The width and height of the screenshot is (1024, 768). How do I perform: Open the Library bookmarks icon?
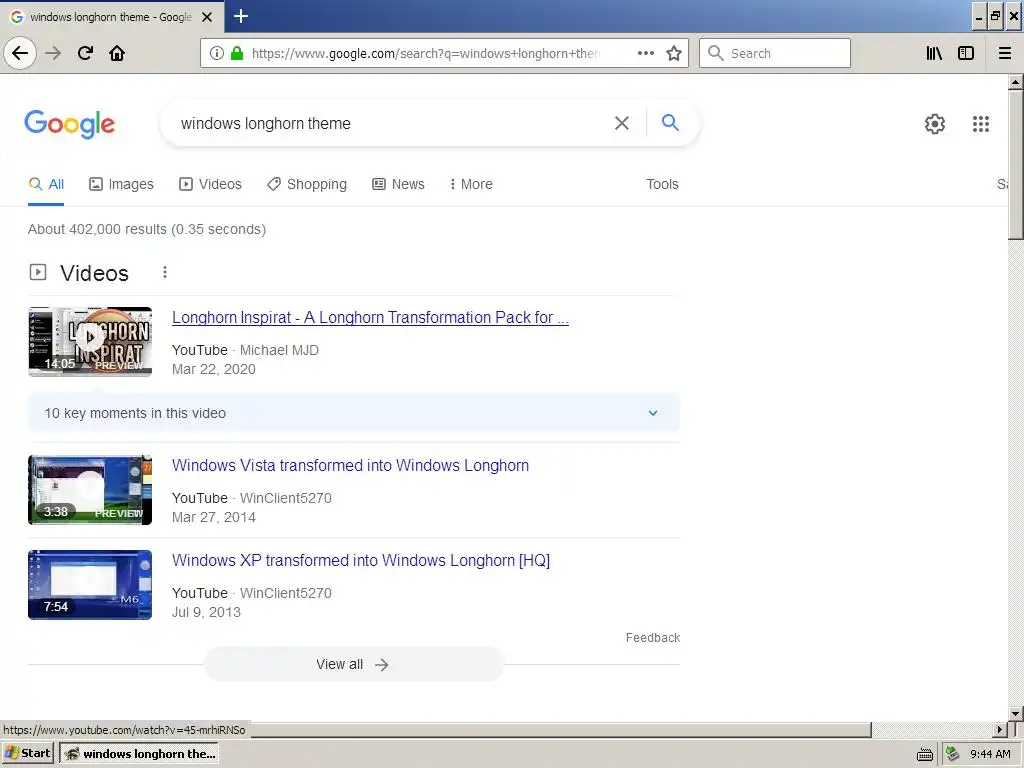click(935, 53)
